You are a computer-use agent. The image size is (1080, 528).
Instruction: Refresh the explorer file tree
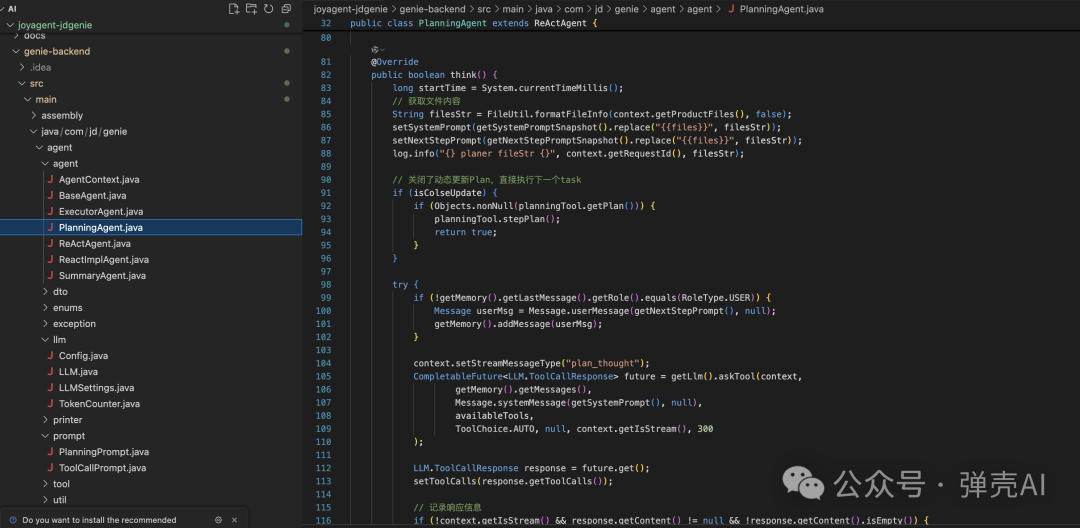269,9
